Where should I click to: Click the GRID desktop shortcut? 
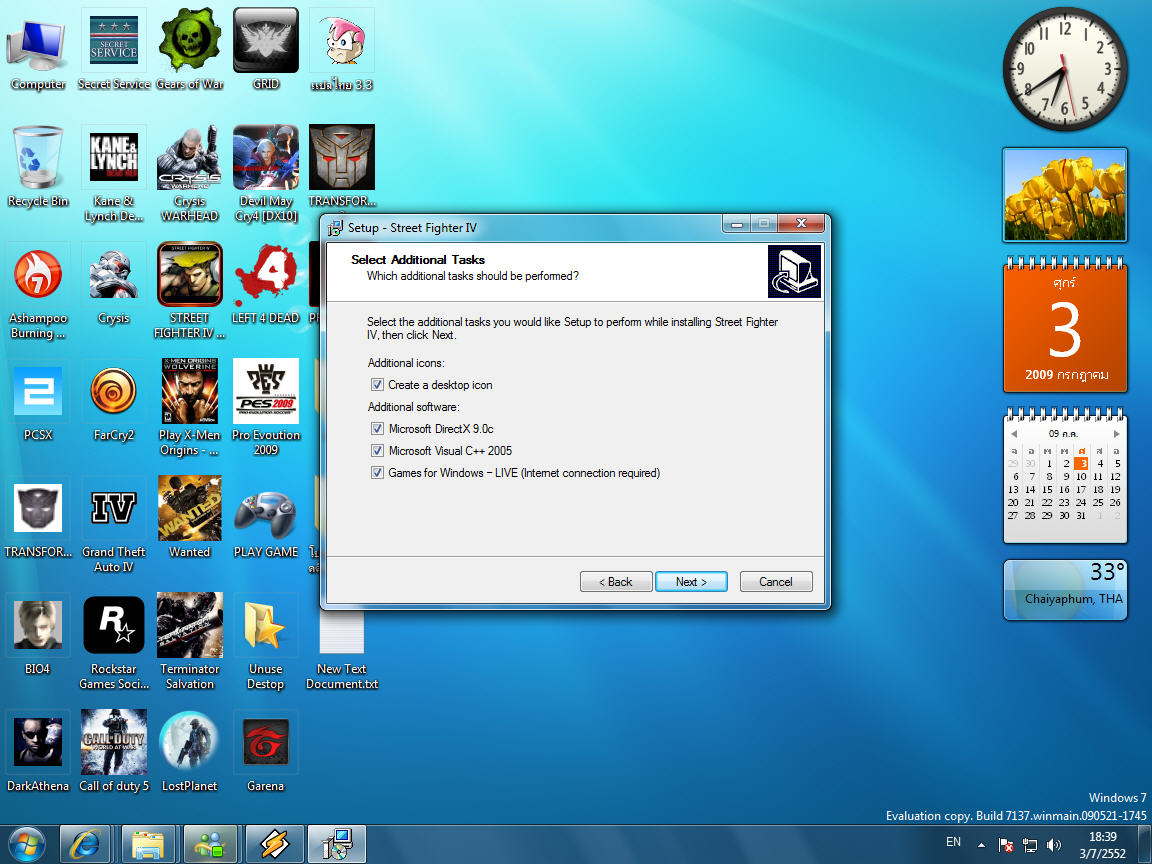pos(265,50)
